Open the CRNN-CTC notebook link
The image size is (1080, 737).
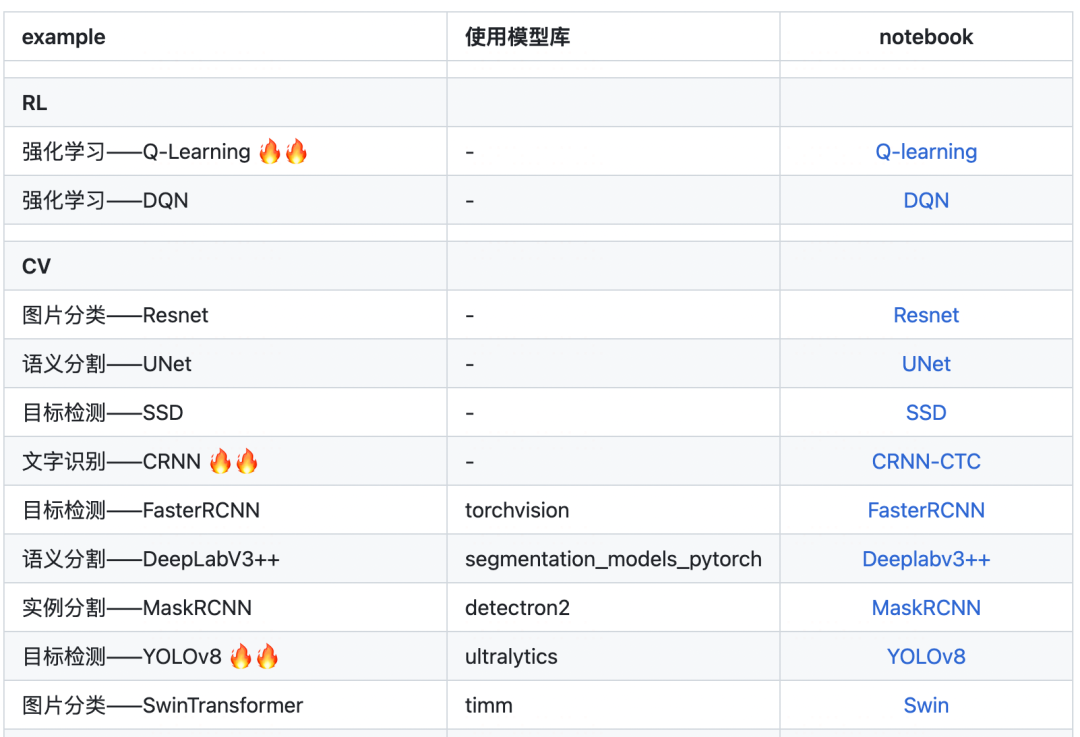(x=926, y=461)
